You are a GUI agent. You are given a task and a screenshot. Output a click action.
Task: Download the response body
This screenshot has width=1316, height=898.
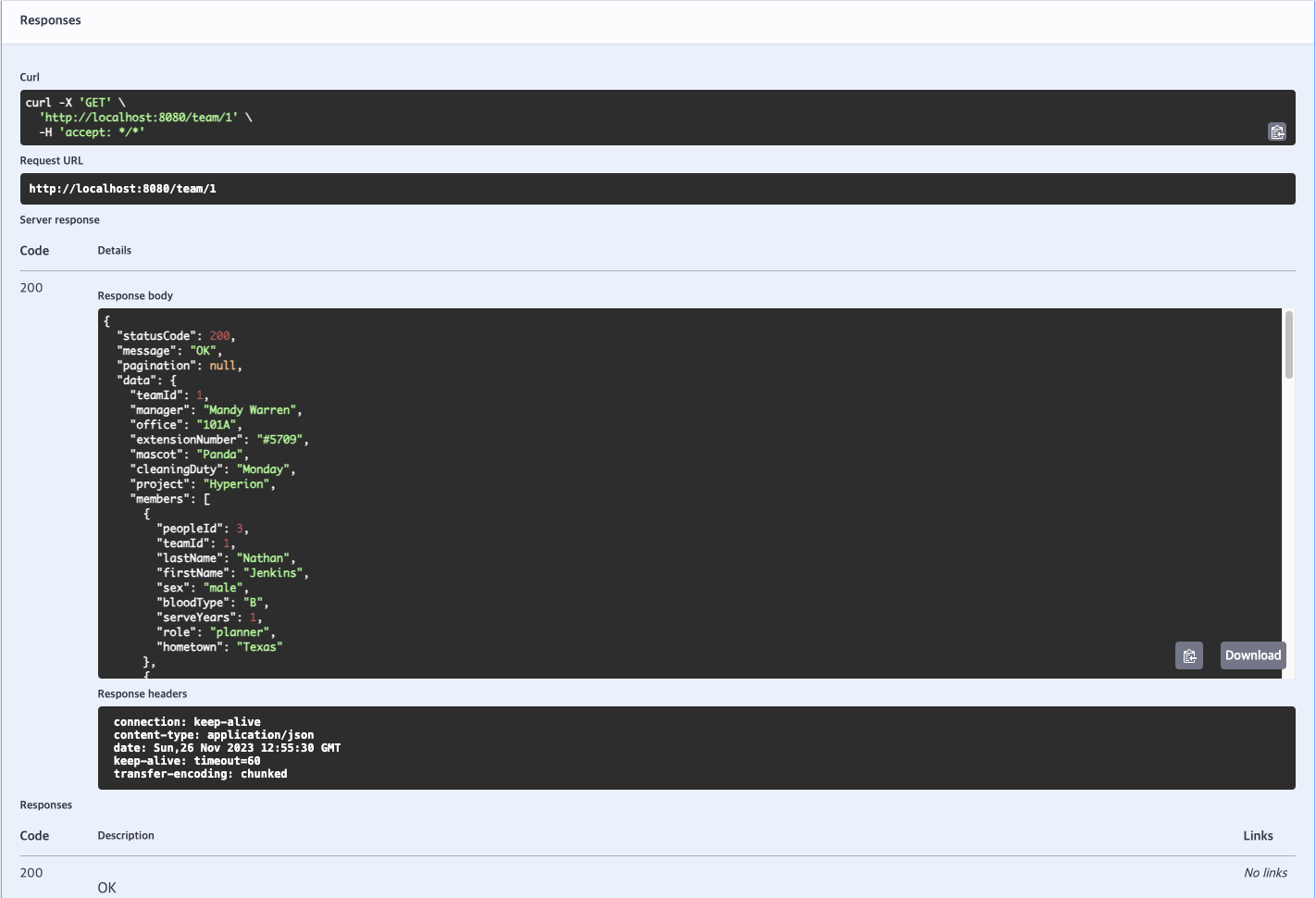(1253, 655)
